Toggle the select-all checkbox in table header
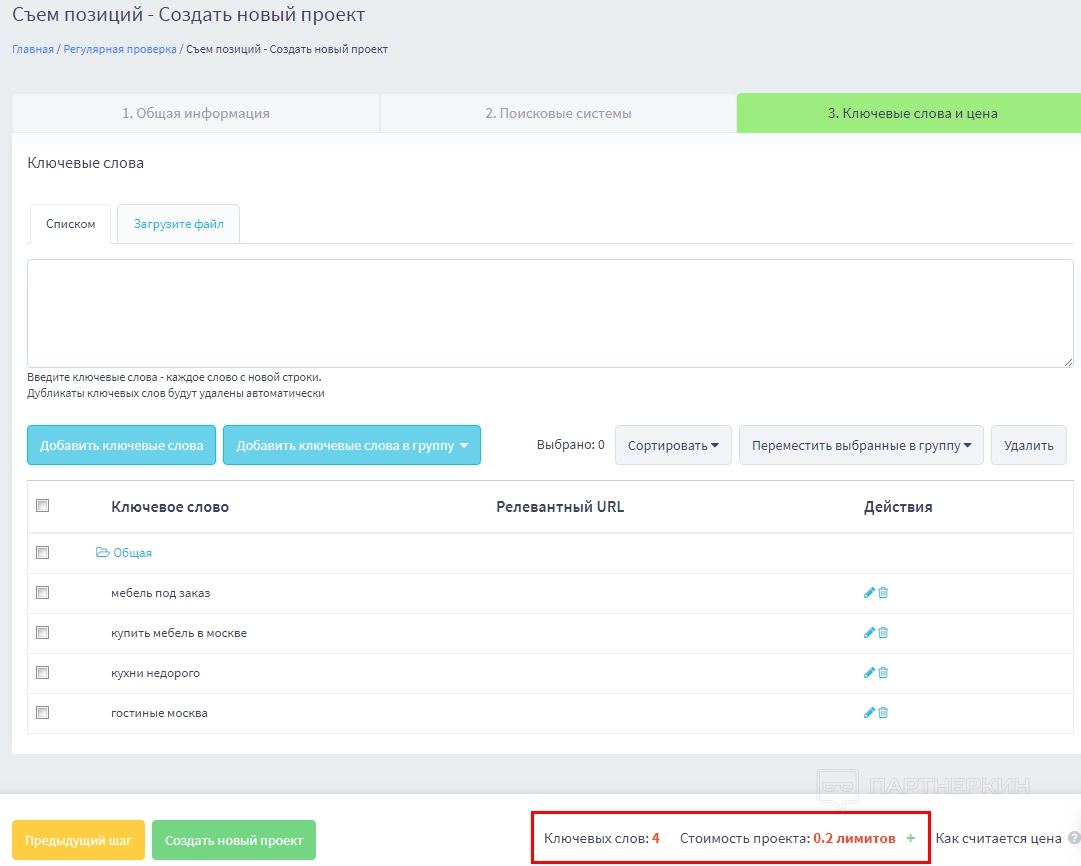Screen dimensions: 1081x866 (x=42, y=506)
